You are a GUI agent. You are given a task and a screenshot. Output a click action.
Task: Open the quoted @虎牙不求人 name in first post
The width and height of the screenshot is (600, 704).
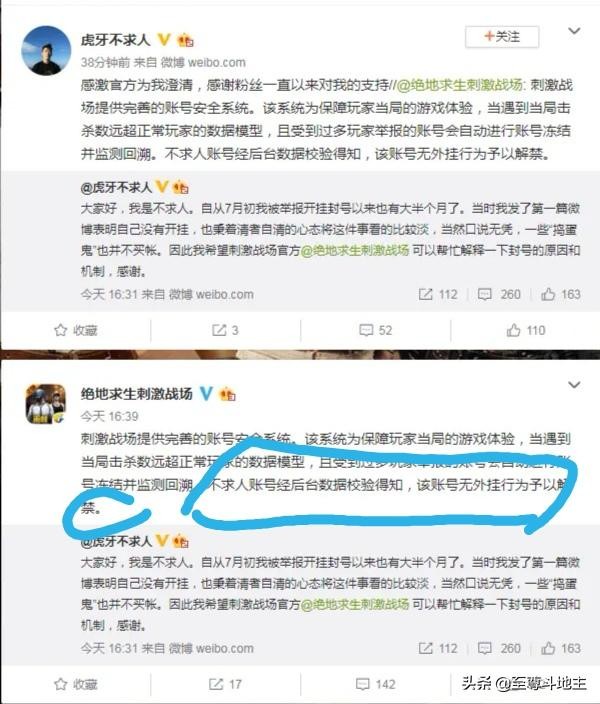click(x=116, y=187)
